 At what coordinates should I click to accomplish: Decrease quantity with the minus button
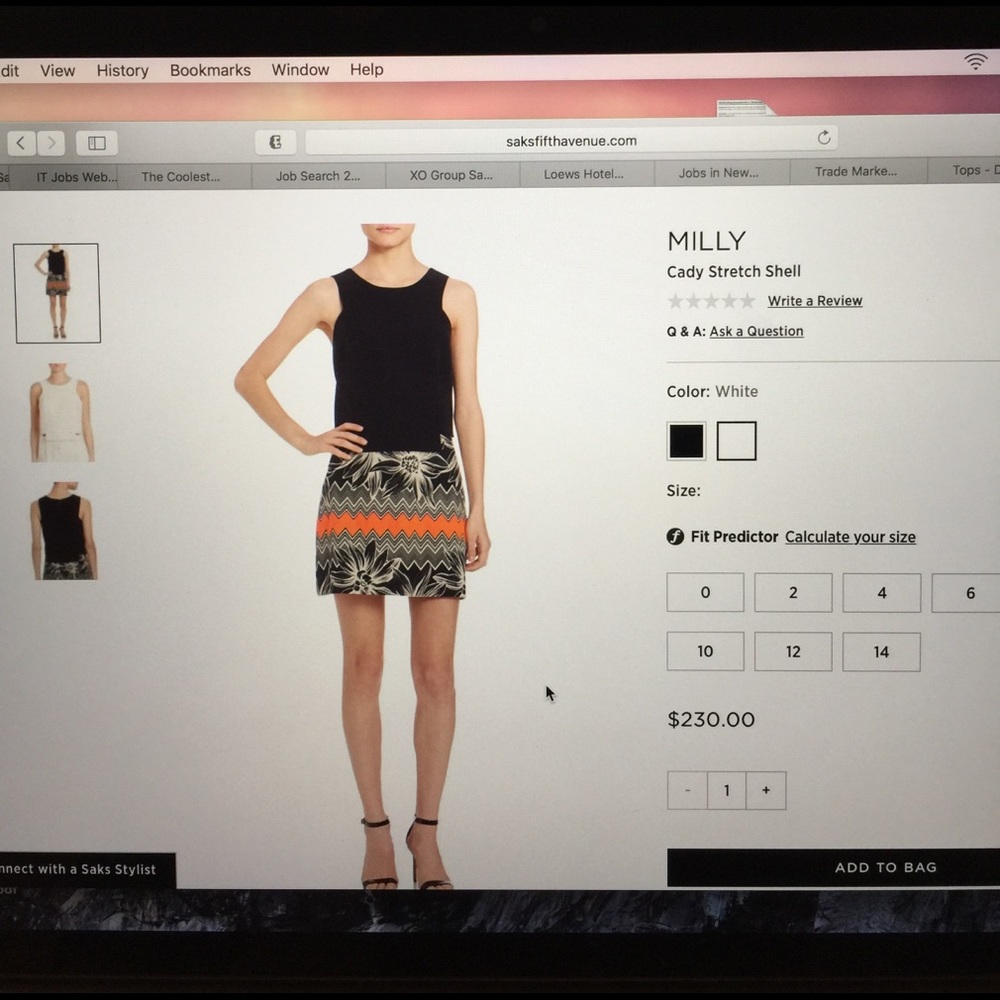[x=687, y=790]
